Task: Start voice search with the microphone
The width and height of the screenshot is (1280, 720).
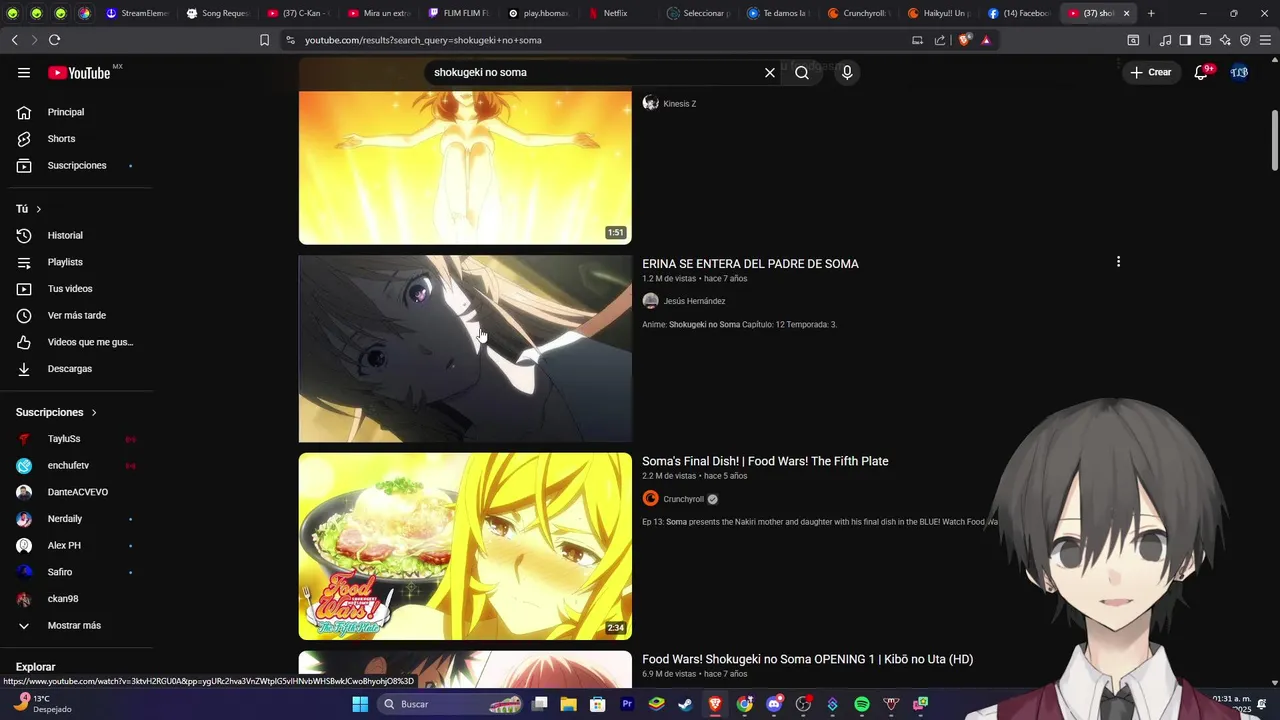Action: coord(847,72)
